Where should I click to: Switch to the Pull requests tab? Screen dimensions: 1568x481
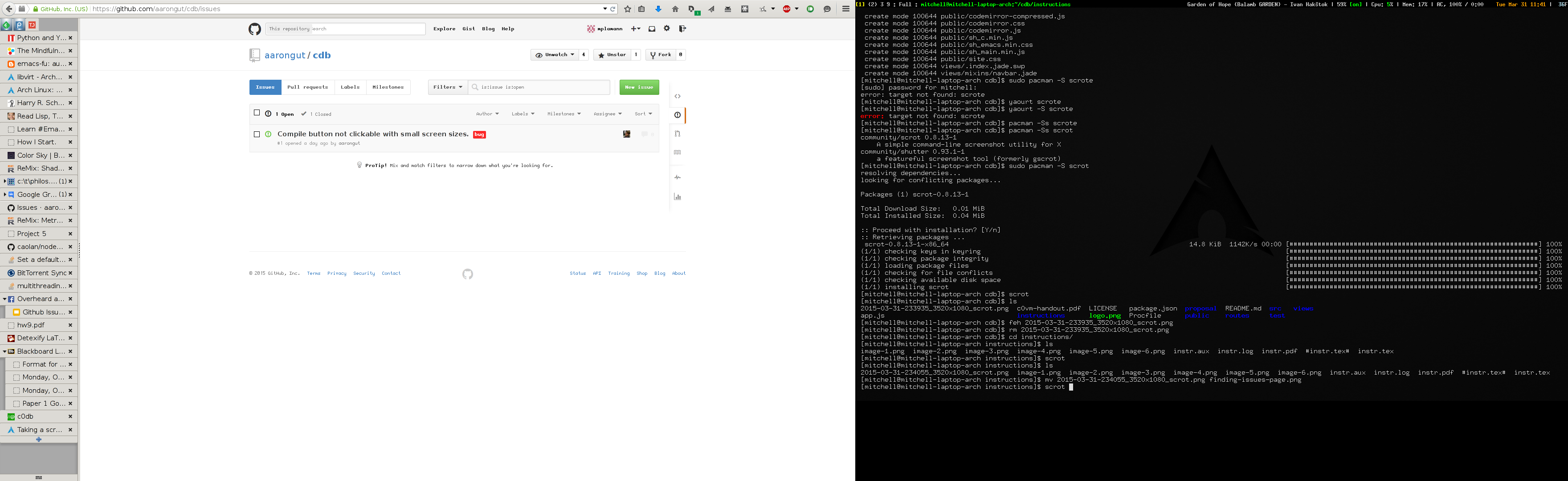(307, 87)
